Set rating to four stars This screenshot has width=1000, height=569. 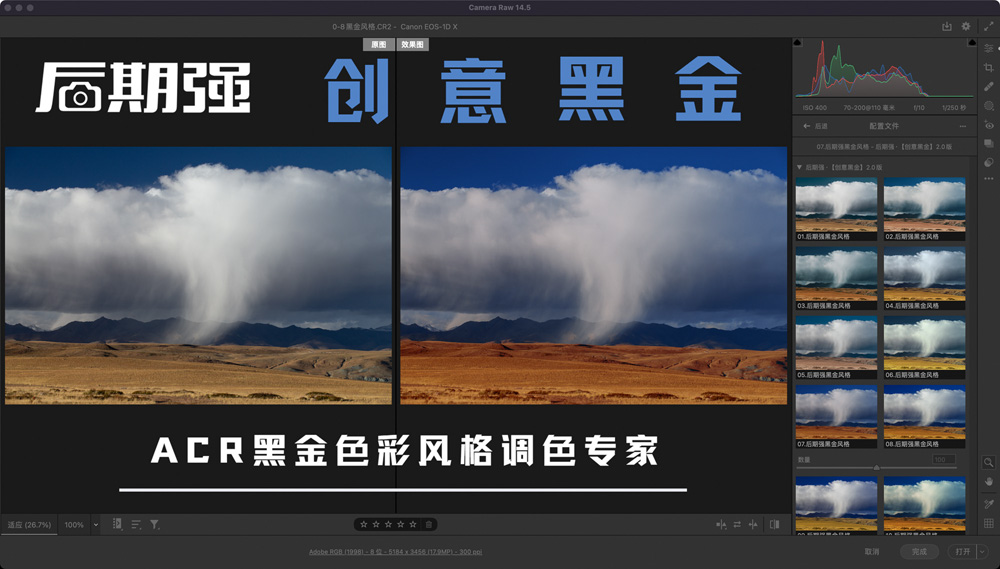[x=401, y=524]
